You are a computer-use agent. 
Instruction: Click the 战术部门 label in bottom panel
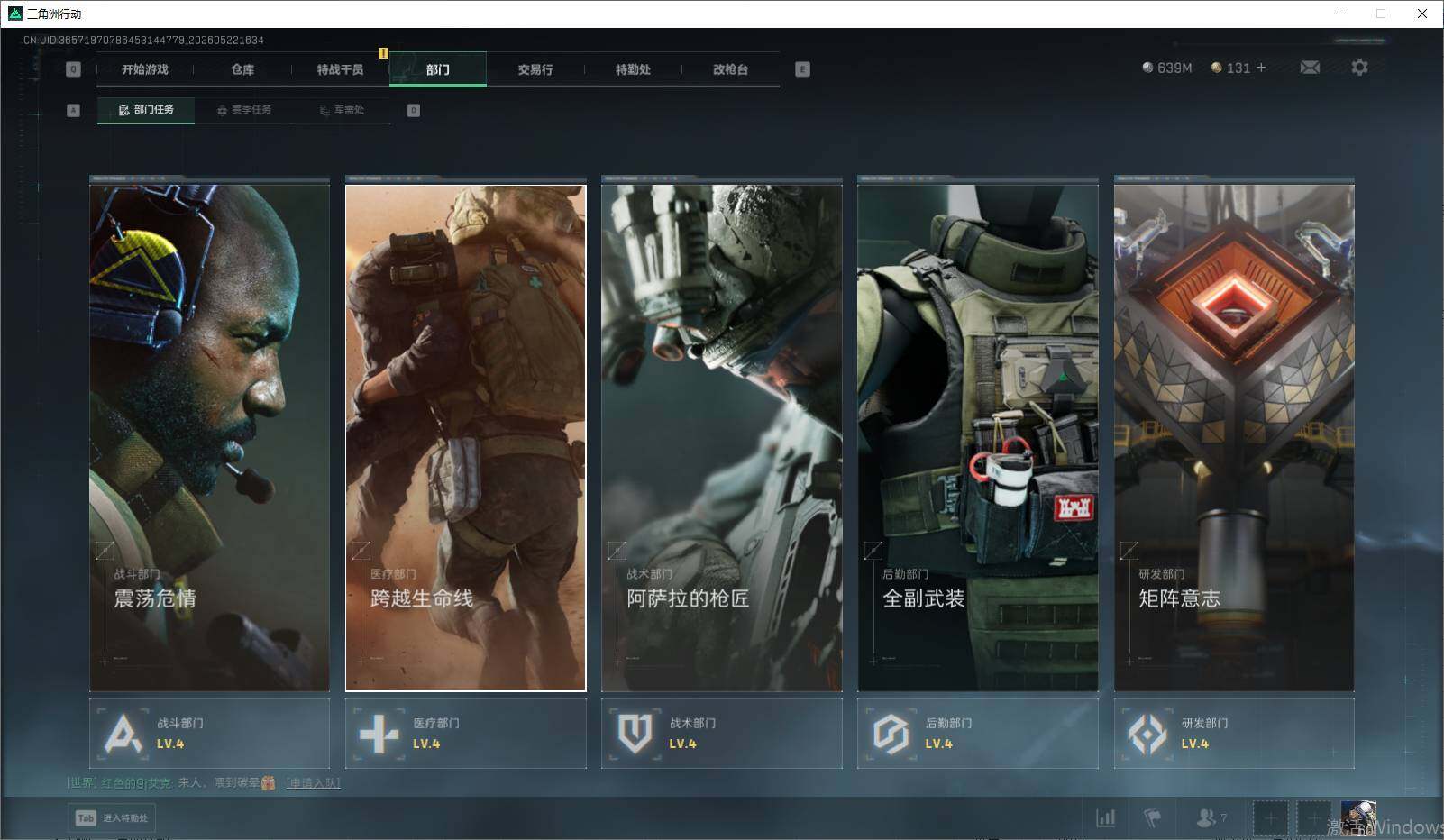click(692, 723)
